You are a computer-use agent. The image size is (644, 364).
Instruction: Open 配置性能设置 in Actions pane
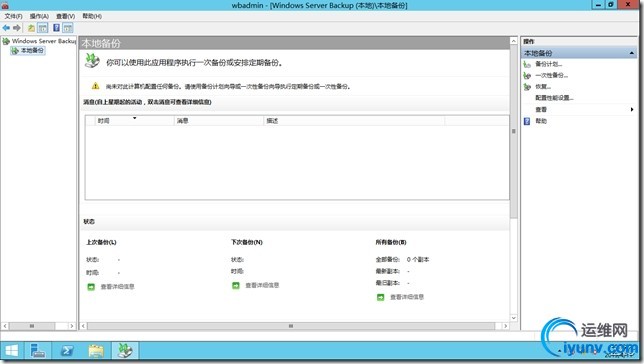click(554, 98)
